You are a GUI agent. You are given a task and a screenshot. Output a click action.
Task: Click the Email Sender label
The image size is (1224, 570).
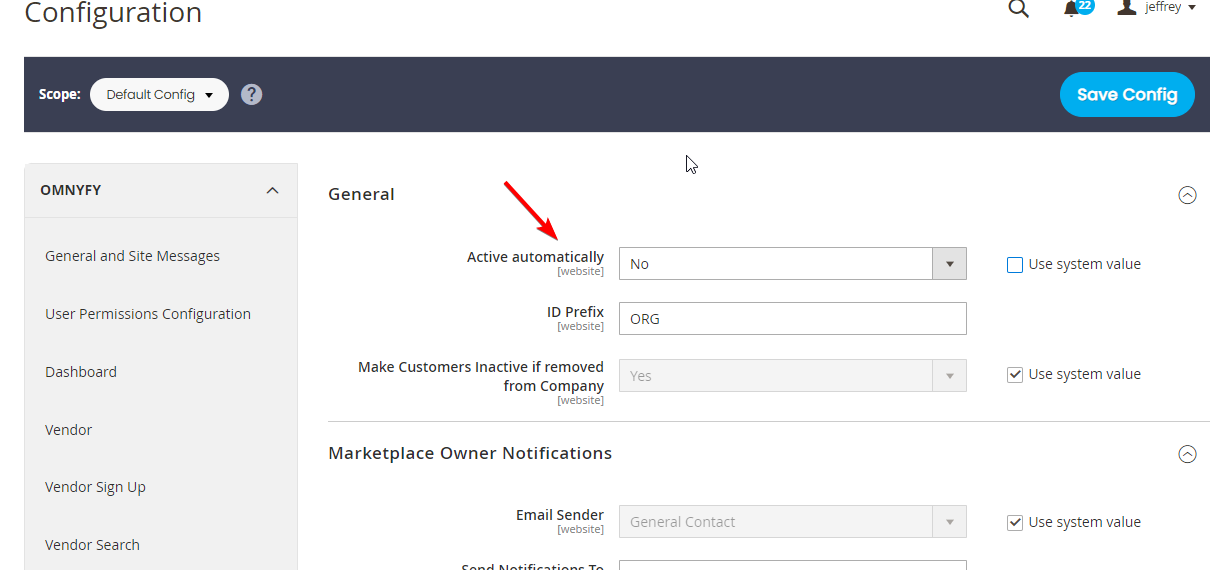(x=560, y=515)
